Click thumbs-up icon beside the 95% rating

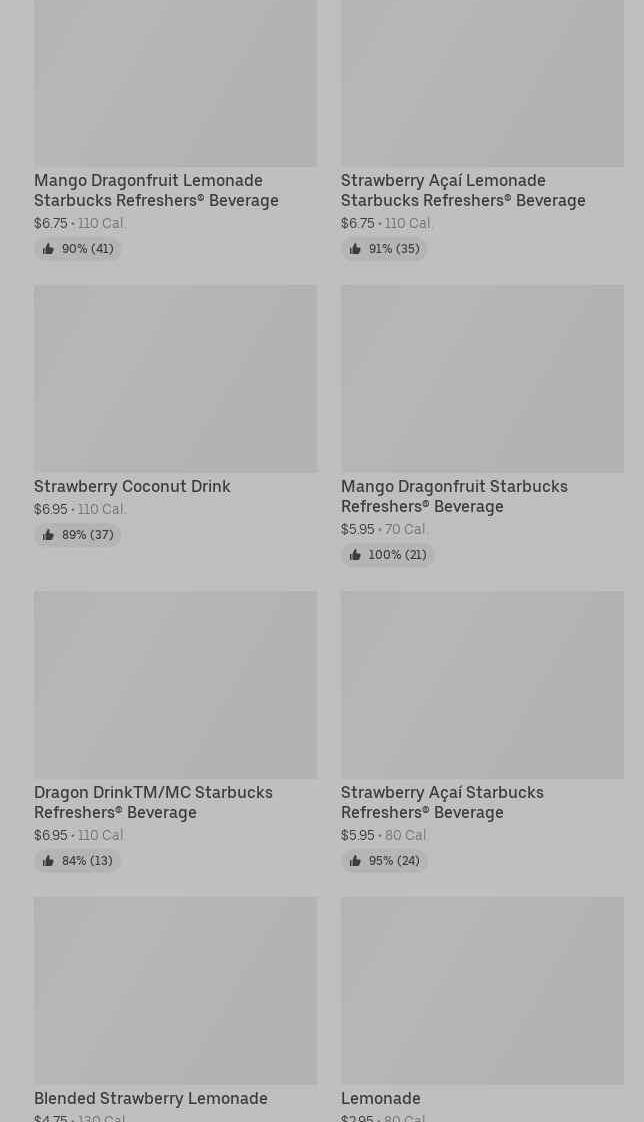(355, 861)
